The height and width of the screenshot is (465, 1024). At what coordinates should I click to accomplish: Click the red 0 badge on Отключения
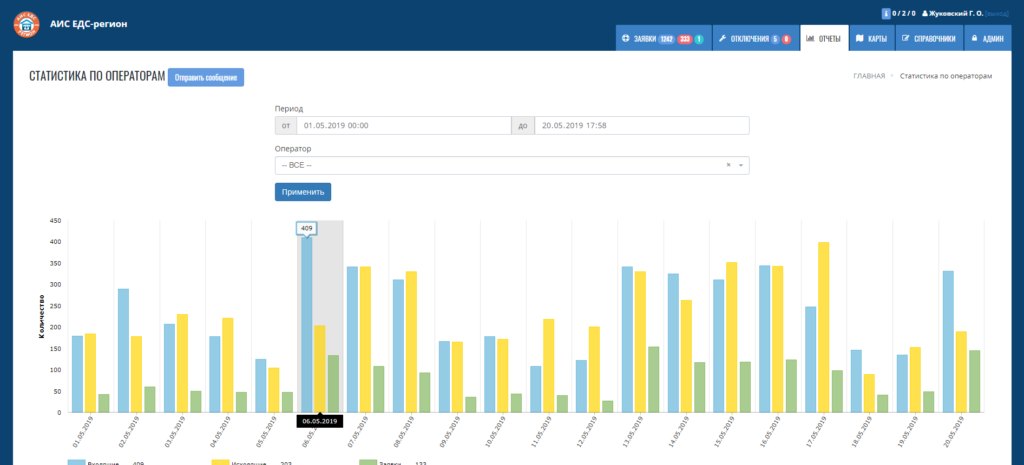point(786,39)
